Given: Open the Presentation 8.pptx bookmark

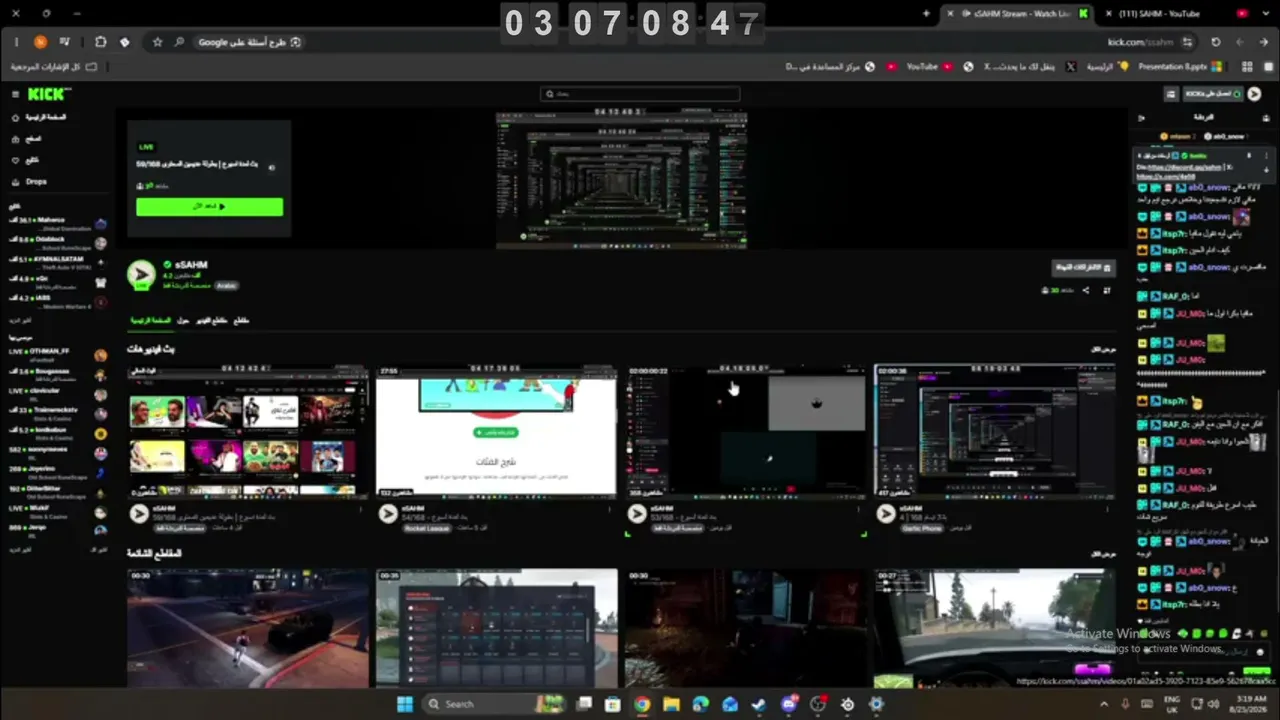Looking at the screenshot, I should tap(1180, 67).
